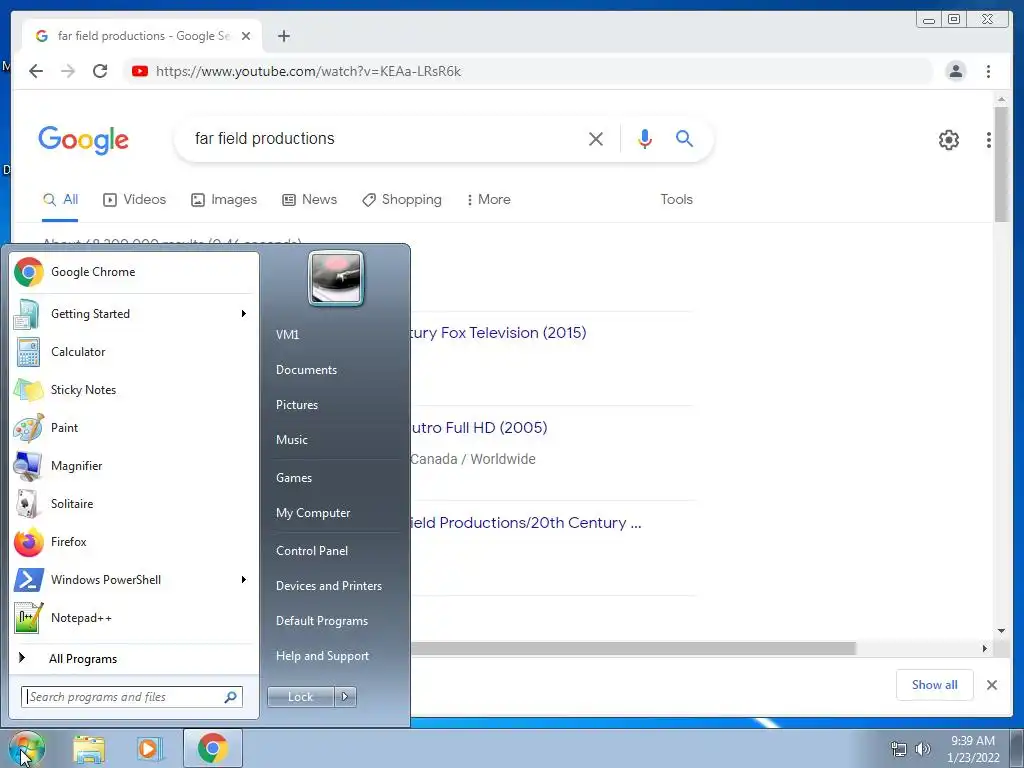Click the Google search magnifier button
Screen dimensions: 1024x768
tap(684, 138)
